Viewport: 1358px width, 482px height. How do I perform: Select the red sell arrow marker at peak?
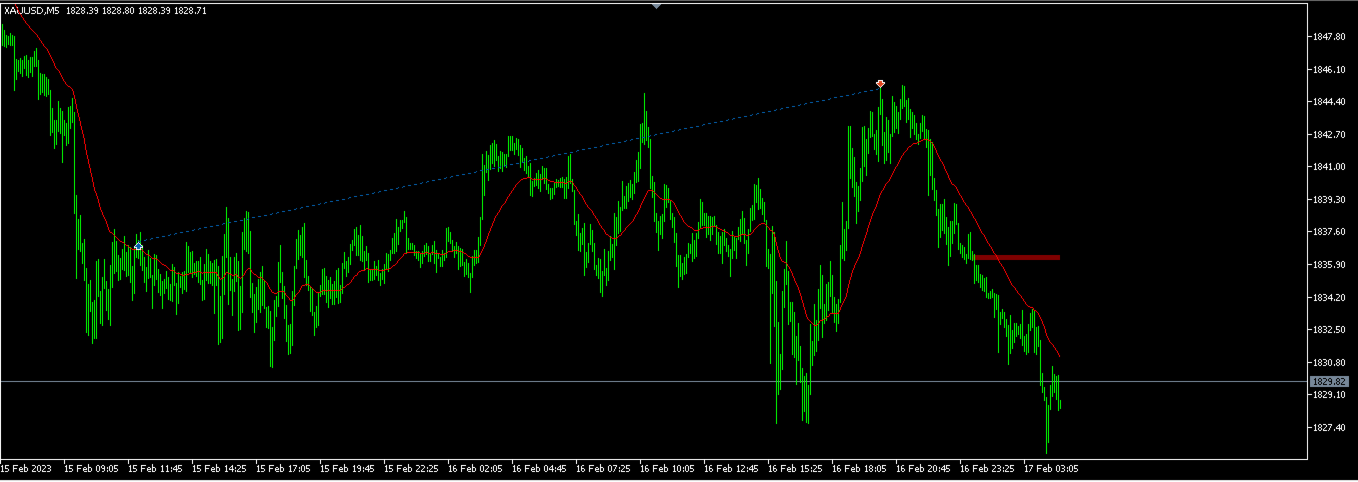click(880, 83)
